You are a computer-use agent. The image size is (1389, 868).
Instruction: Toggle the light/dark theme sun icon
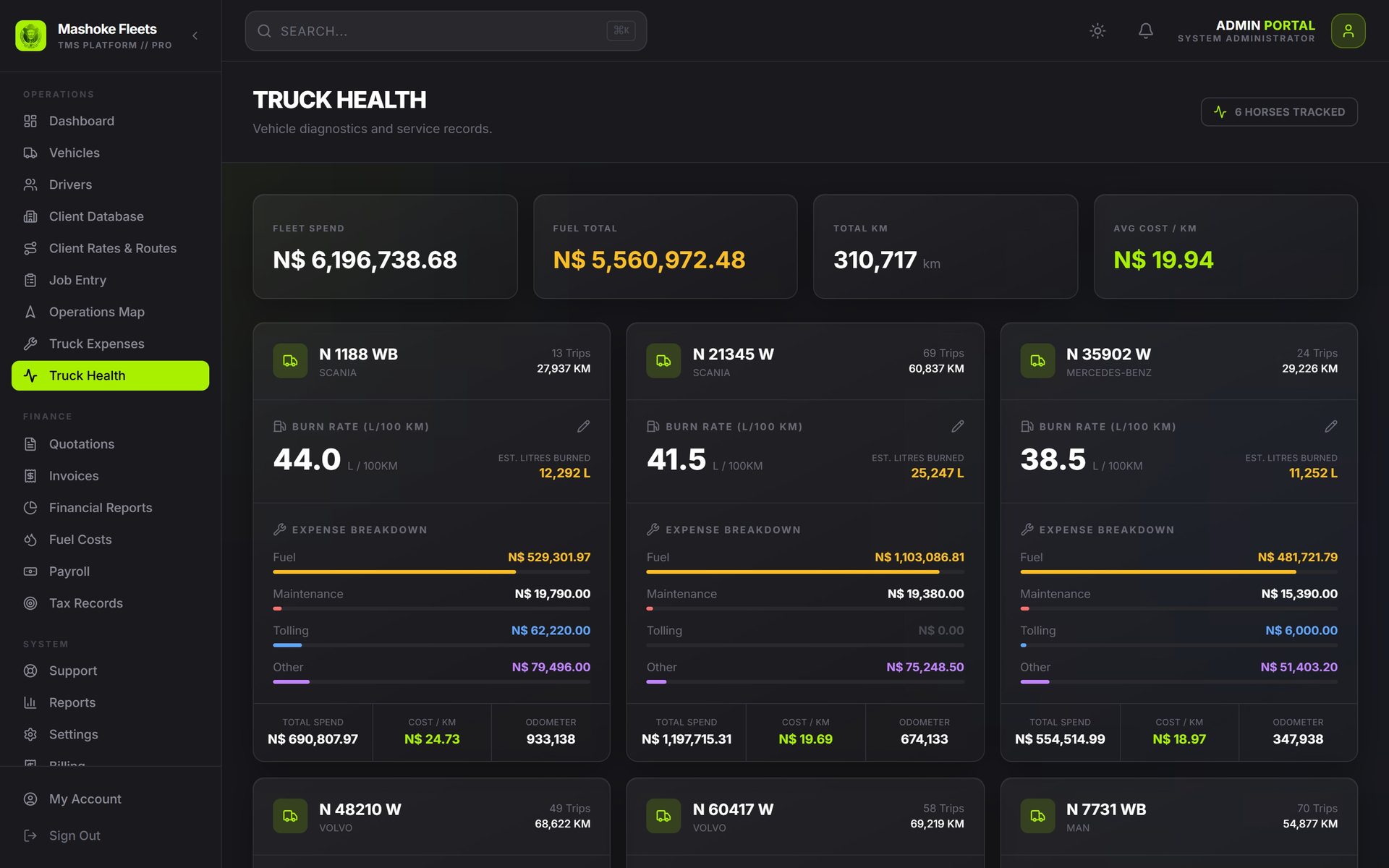coord(1097,31)
